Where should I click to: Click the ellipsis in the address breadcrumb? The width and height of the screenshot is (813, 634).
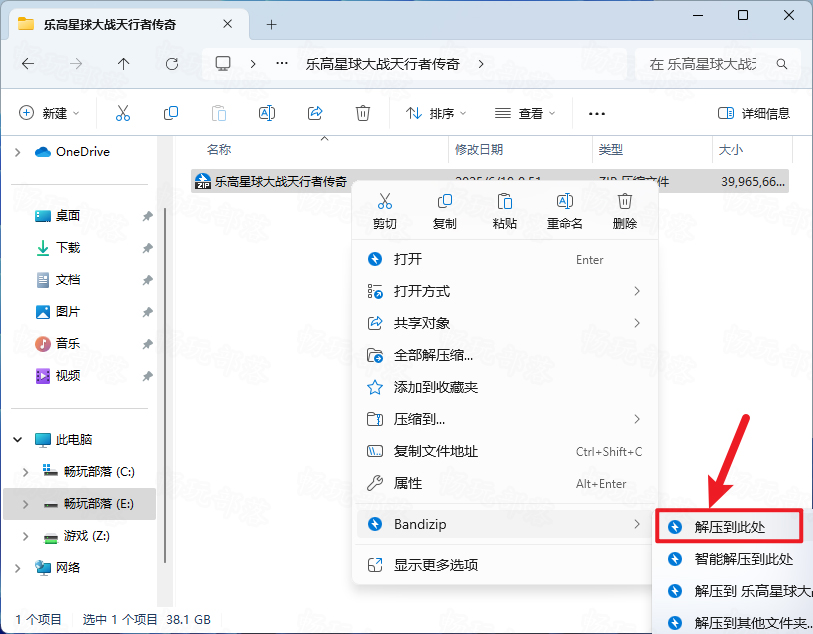click(x=282, y=63)
